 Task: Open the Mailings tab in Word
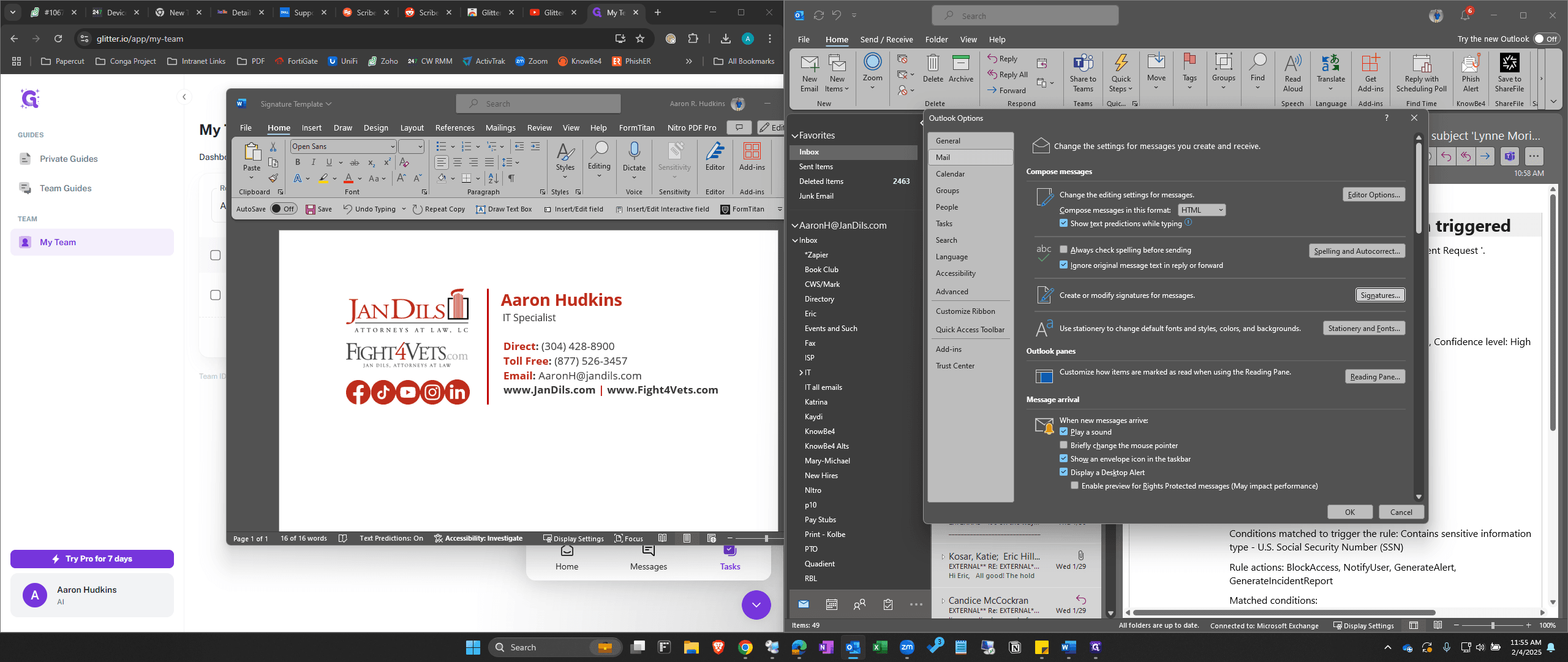(x=500, y=127)
